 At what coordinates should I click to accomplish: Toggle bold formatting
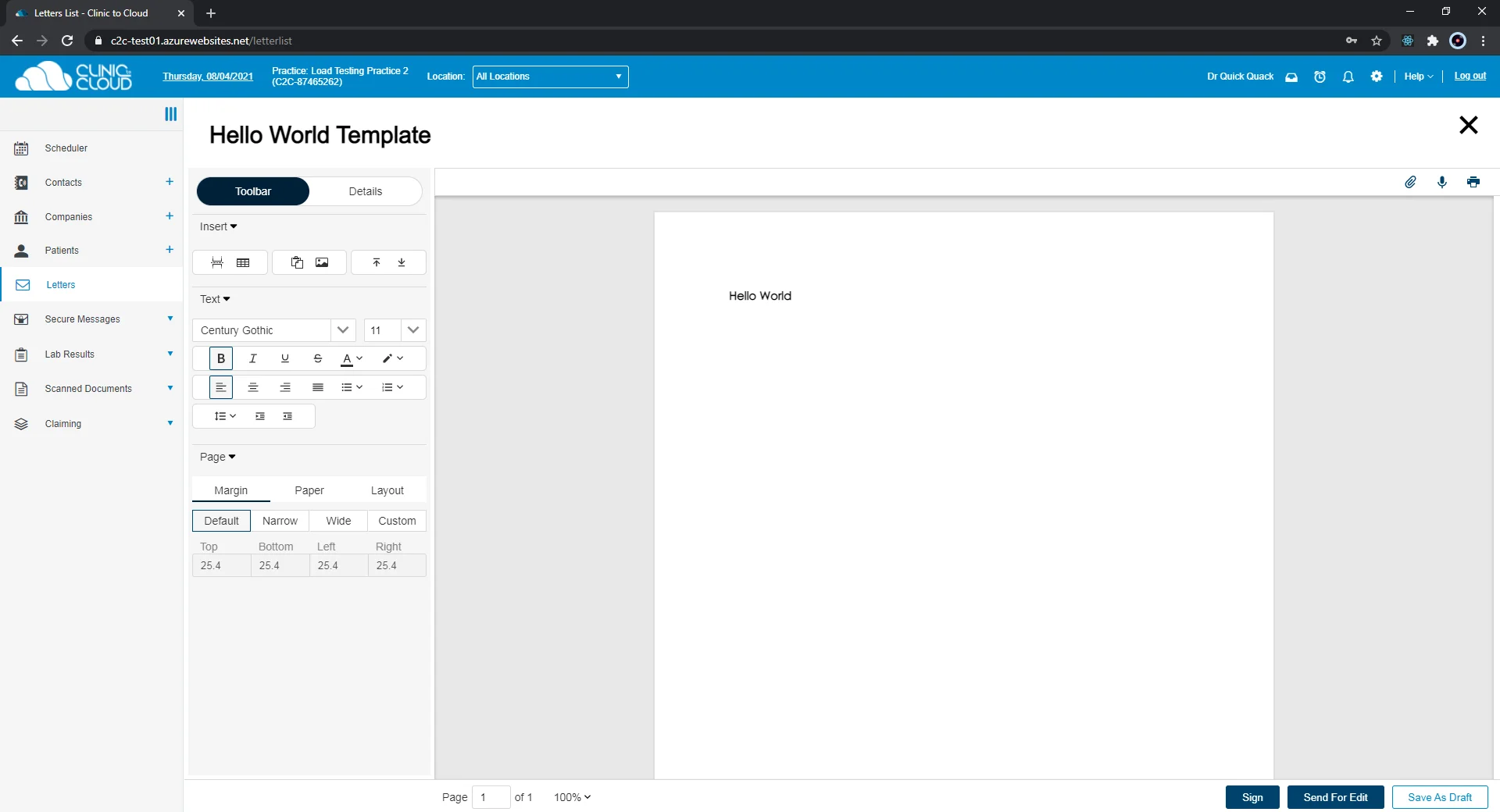[x=221, y=358]
